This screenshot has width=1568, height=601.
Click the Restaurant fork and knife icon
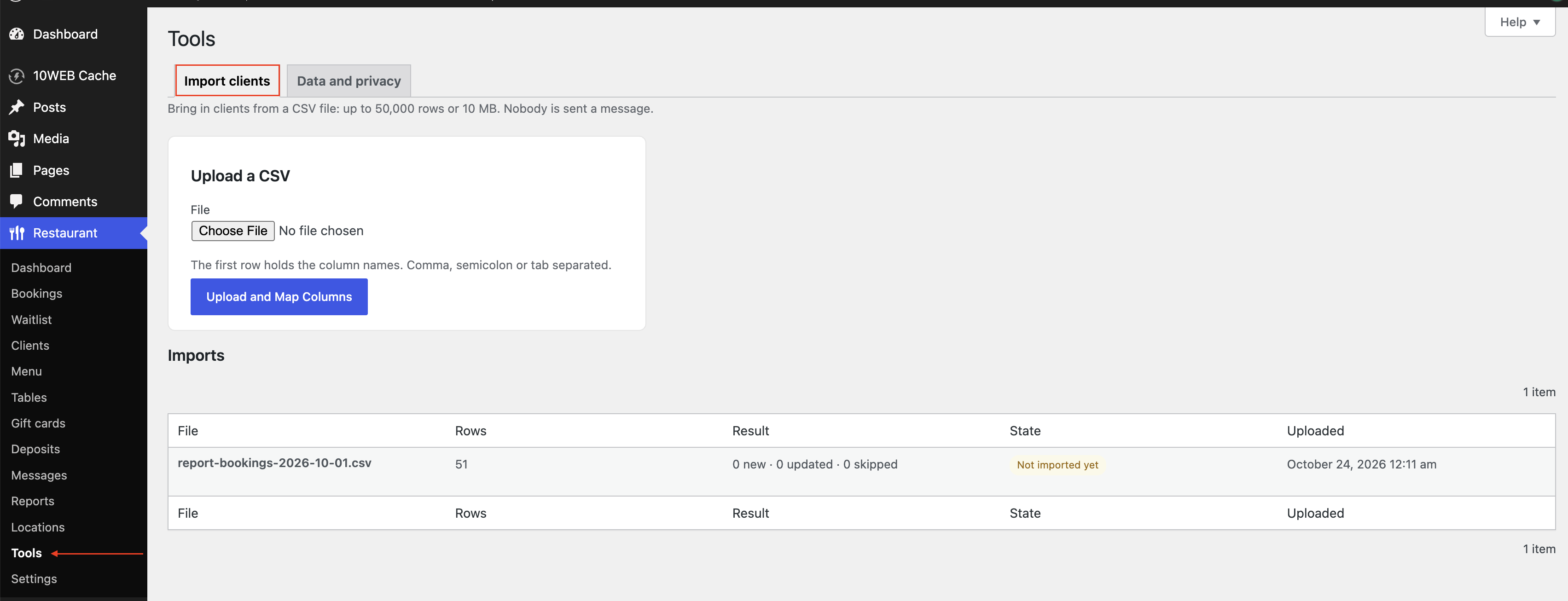[17, 233]
